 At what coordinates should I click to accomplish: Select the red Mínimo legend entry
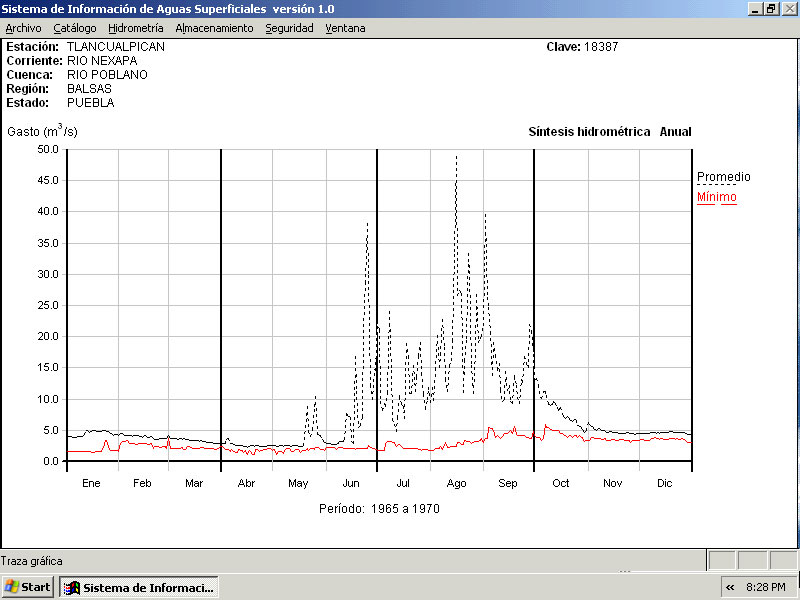tap(716, 197)
